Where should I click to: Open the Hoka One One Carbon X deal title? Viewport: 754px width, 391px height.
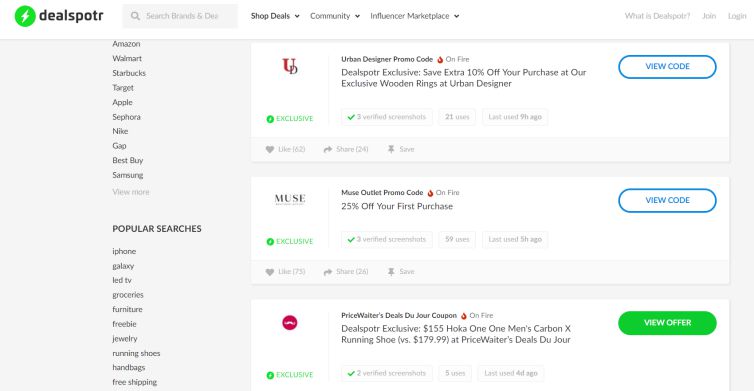[456, 334]
